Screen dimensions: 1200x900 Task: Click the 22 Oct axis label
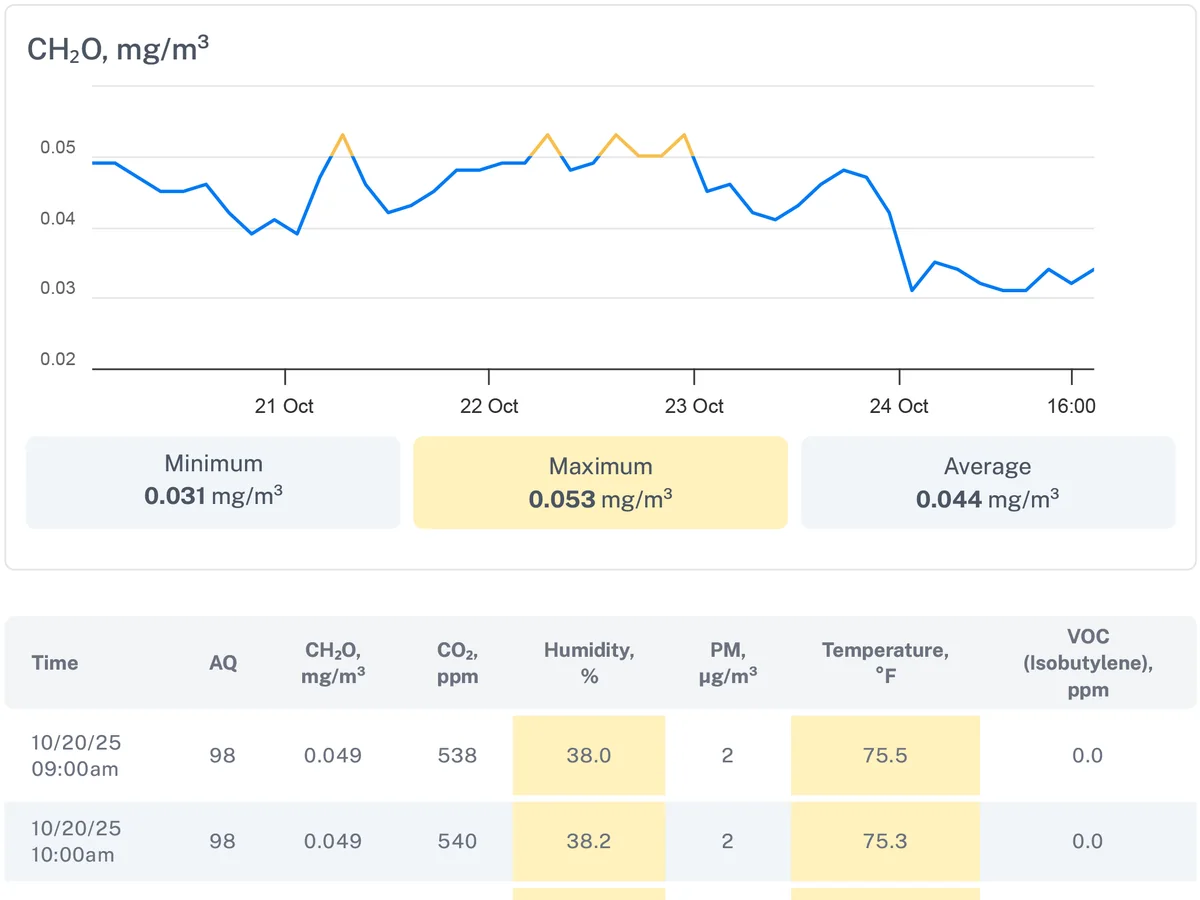[489, 406]
